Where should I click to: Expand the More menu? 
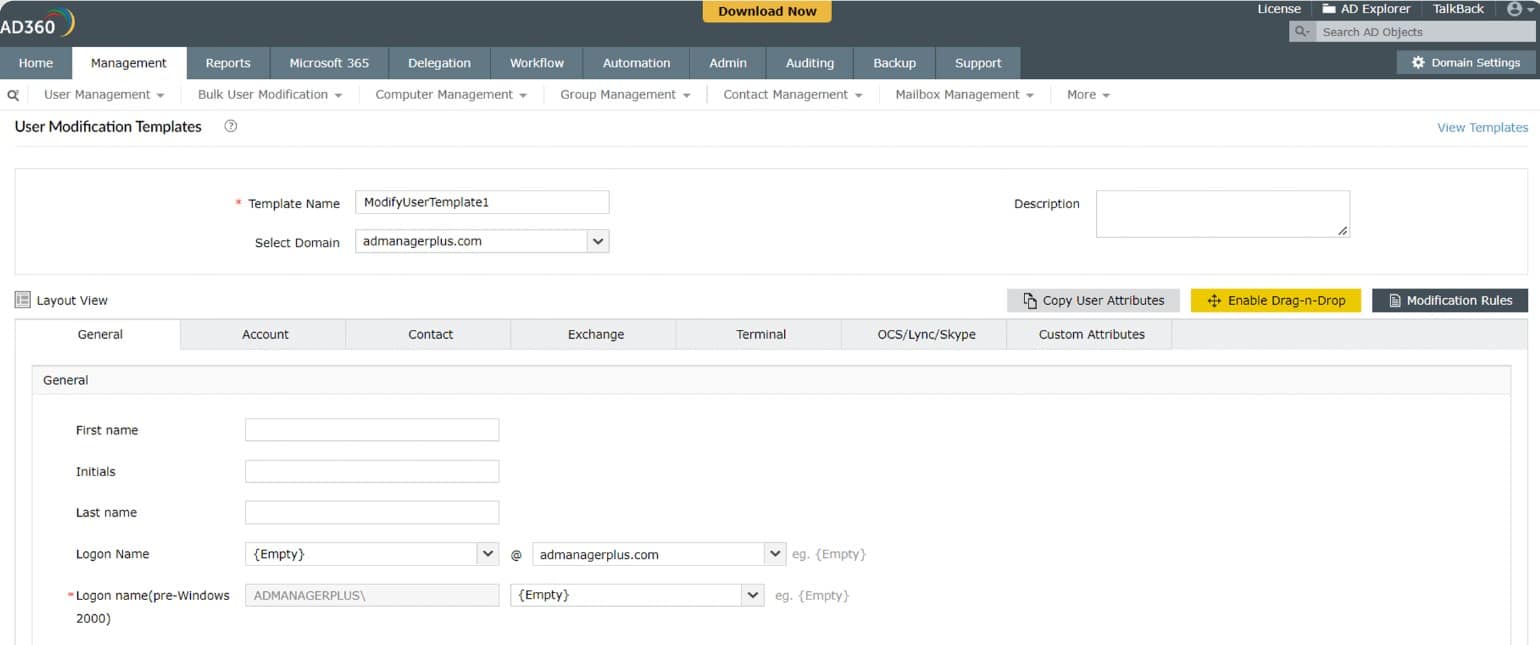(x=1088, y=94)
